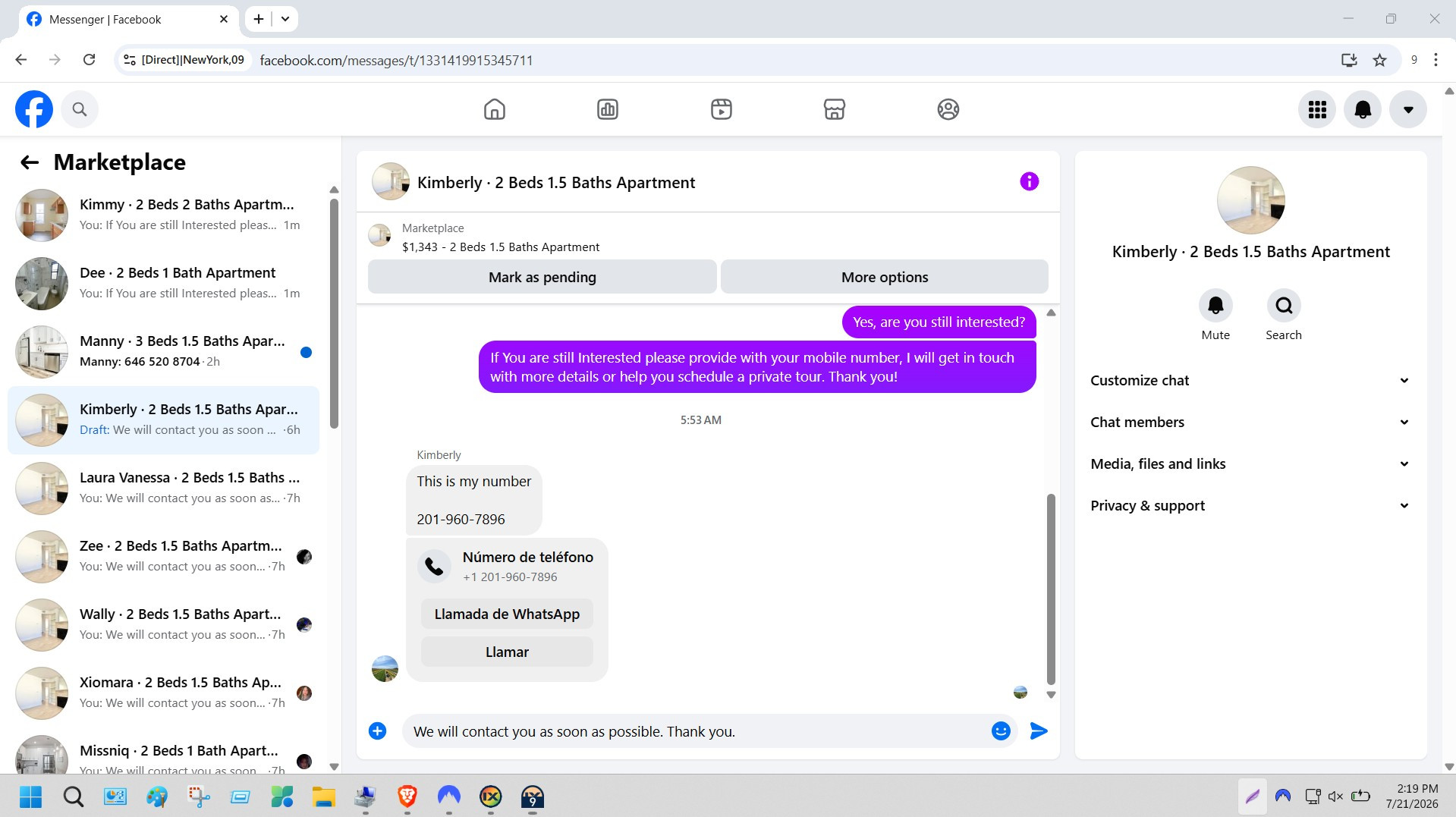Send the drafted message

[1039, 731]
